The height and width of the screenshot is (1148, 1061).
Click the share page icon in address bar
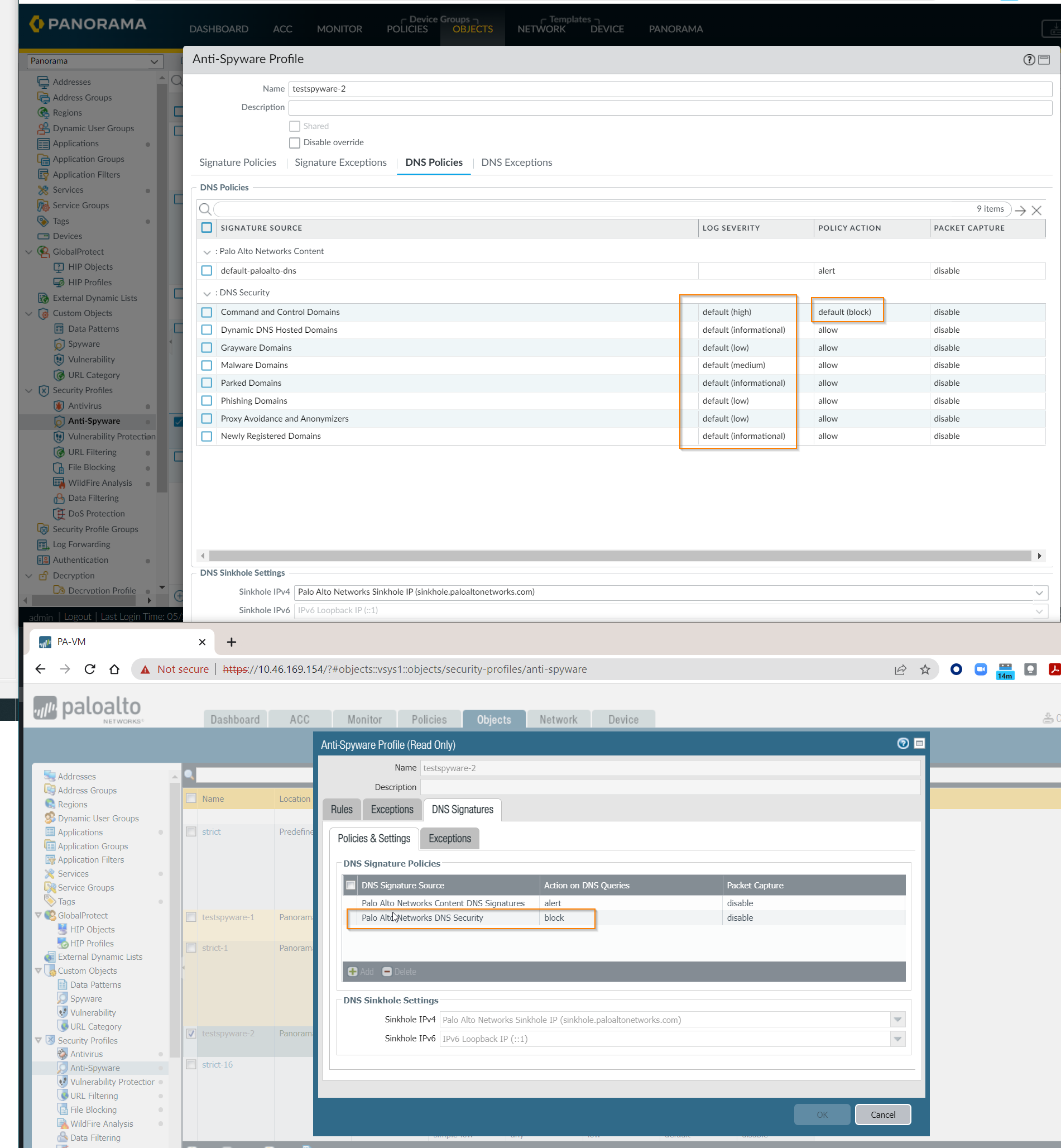coord(900,669)
